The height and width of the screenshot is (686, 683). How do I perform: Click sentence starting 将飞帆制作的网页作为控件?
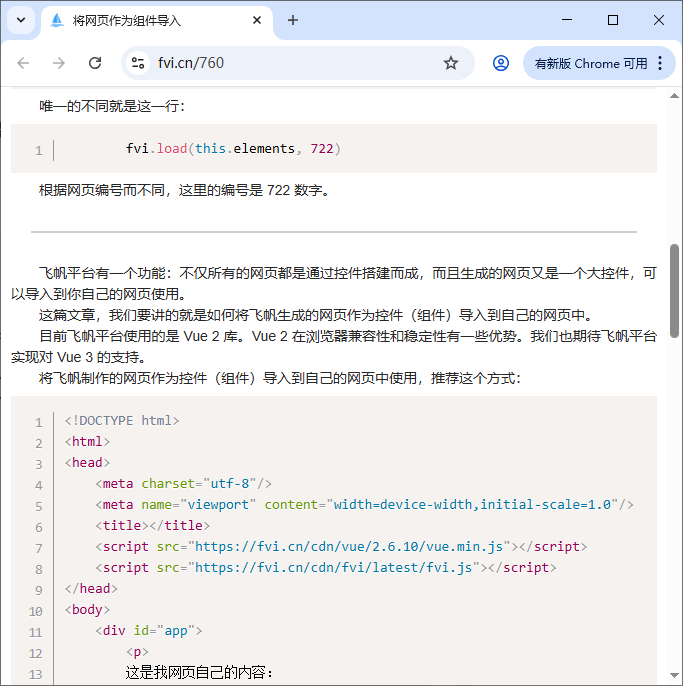point(280,378)
